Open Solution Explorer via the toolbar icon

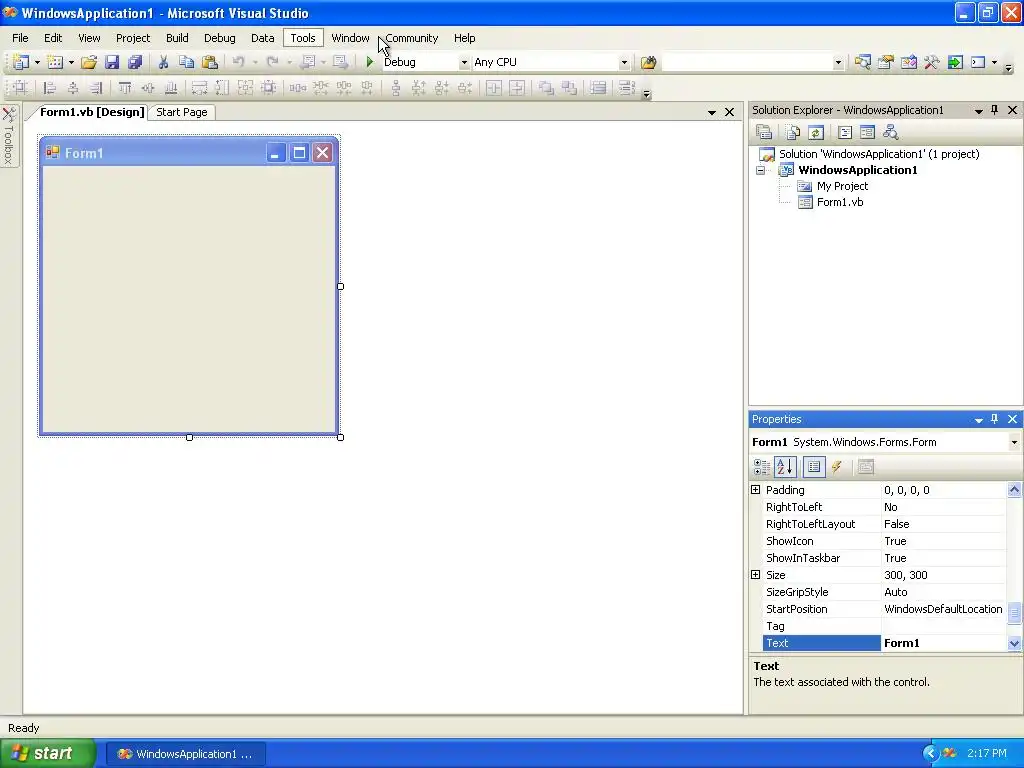(x=863, y=62)
